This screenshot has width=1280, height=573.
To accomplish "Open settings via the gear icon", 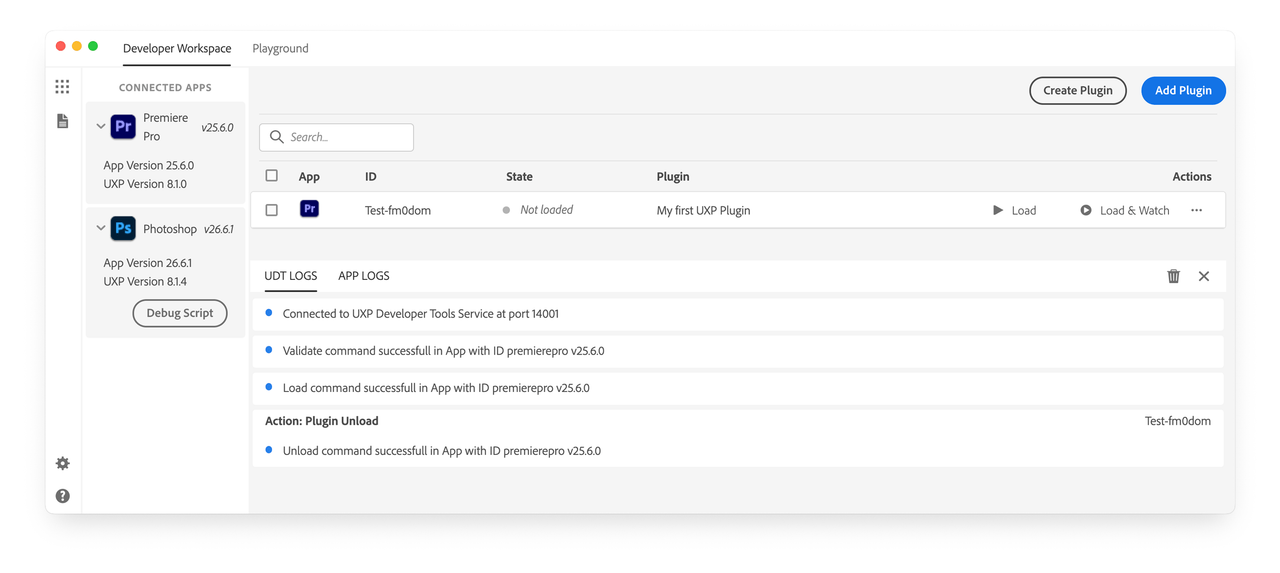I will coord(62,464).
